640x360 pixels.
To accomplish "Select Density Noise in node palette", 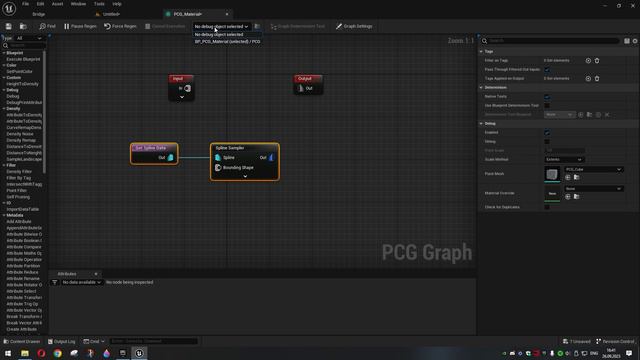I will click(20, 134).
